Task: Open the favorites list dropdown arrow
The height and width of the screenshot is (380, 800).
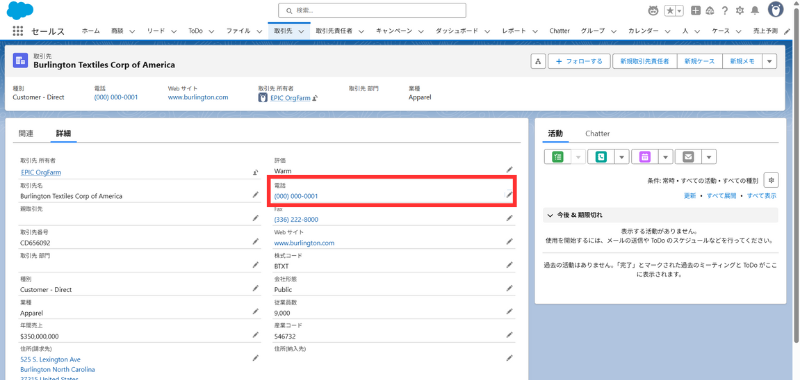Action: click(x=680, y=10)
